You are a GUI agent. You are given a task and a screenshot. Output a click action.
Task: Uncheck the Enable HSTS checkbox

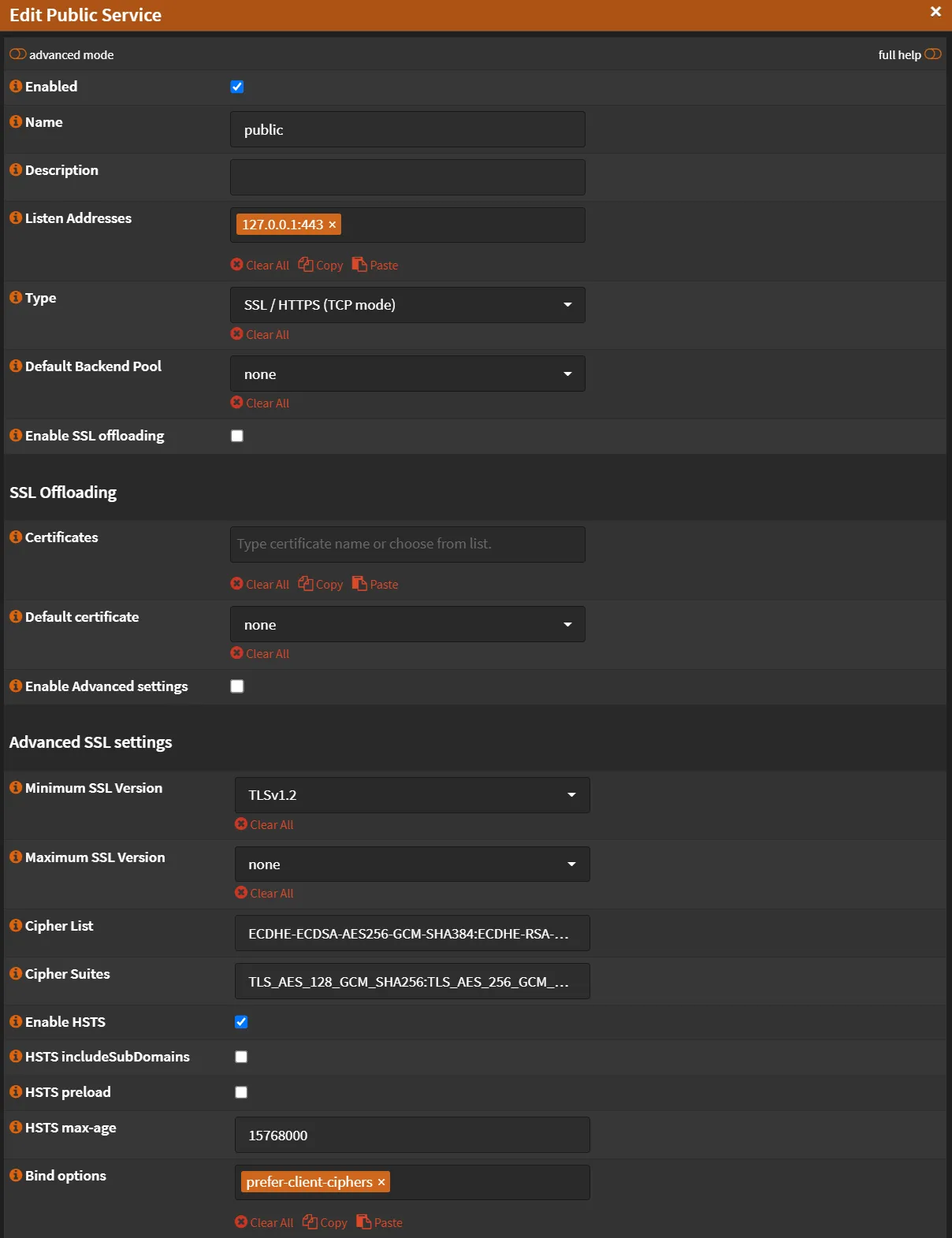pos(241,1022)
